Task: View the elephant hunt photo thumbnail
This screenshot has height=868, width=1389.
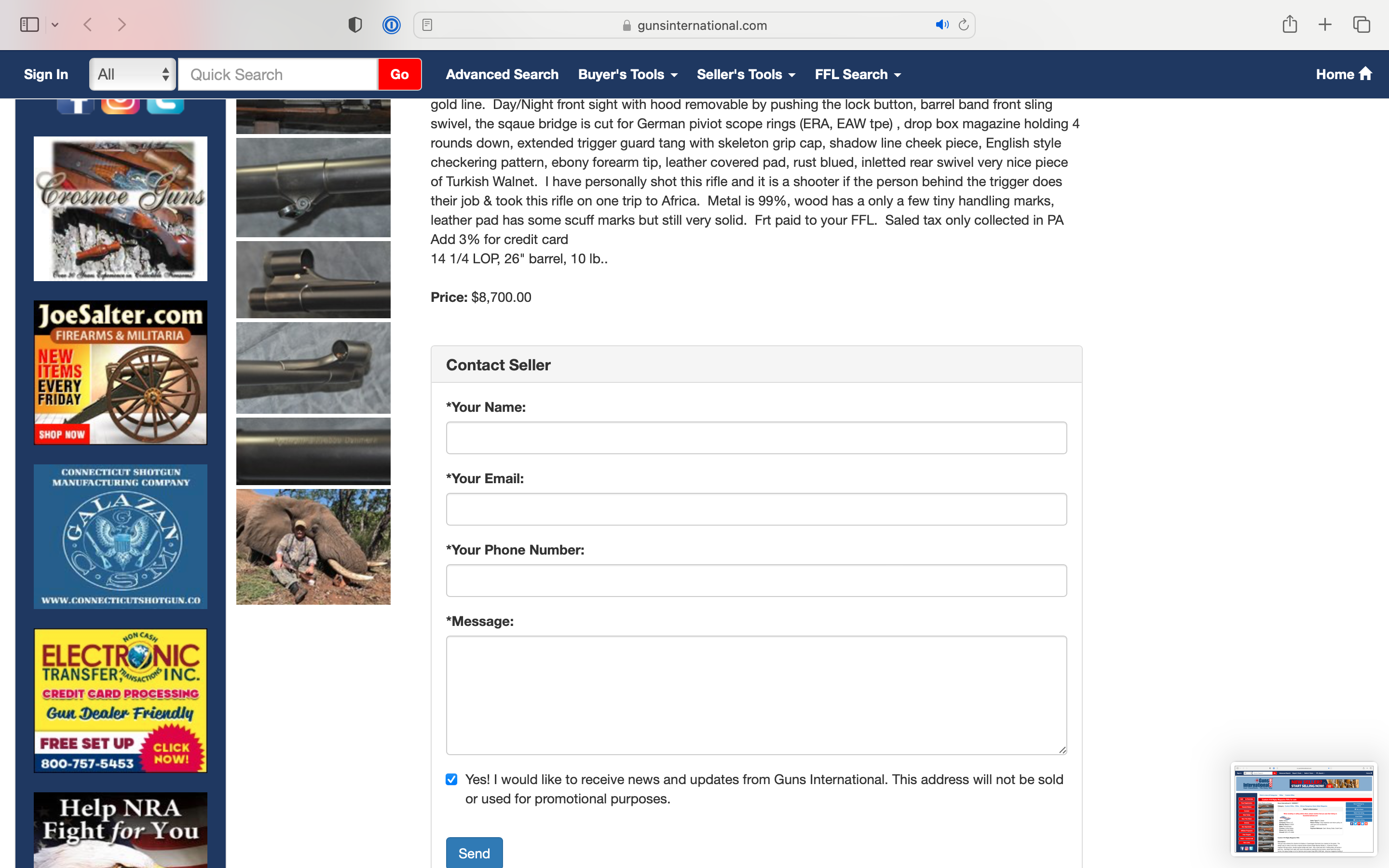Action: [x=313, y=546]
